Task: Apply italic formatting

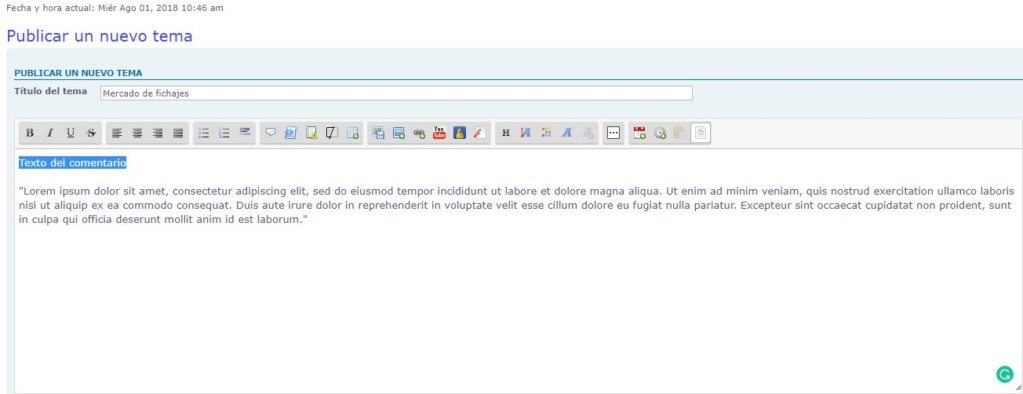Action: tap(50, 133)
